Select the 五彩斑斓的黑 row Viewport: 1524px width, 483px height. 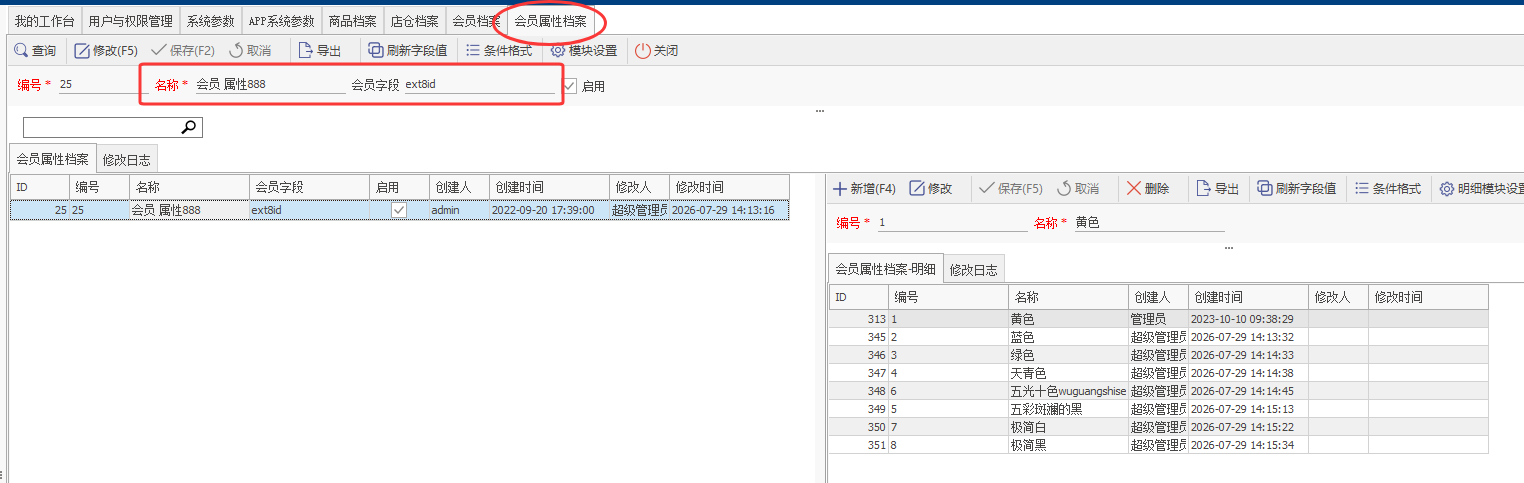pyautogui.click(x=1158, y=409)
